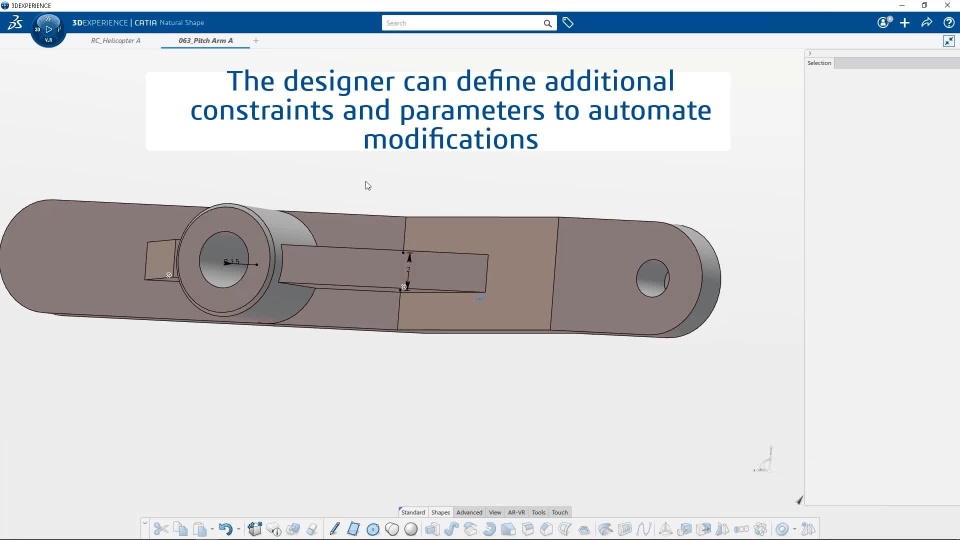Switch to the Tools toolbar tab
The height and width of the screenshot is (540, 960).
coord(538,512)
